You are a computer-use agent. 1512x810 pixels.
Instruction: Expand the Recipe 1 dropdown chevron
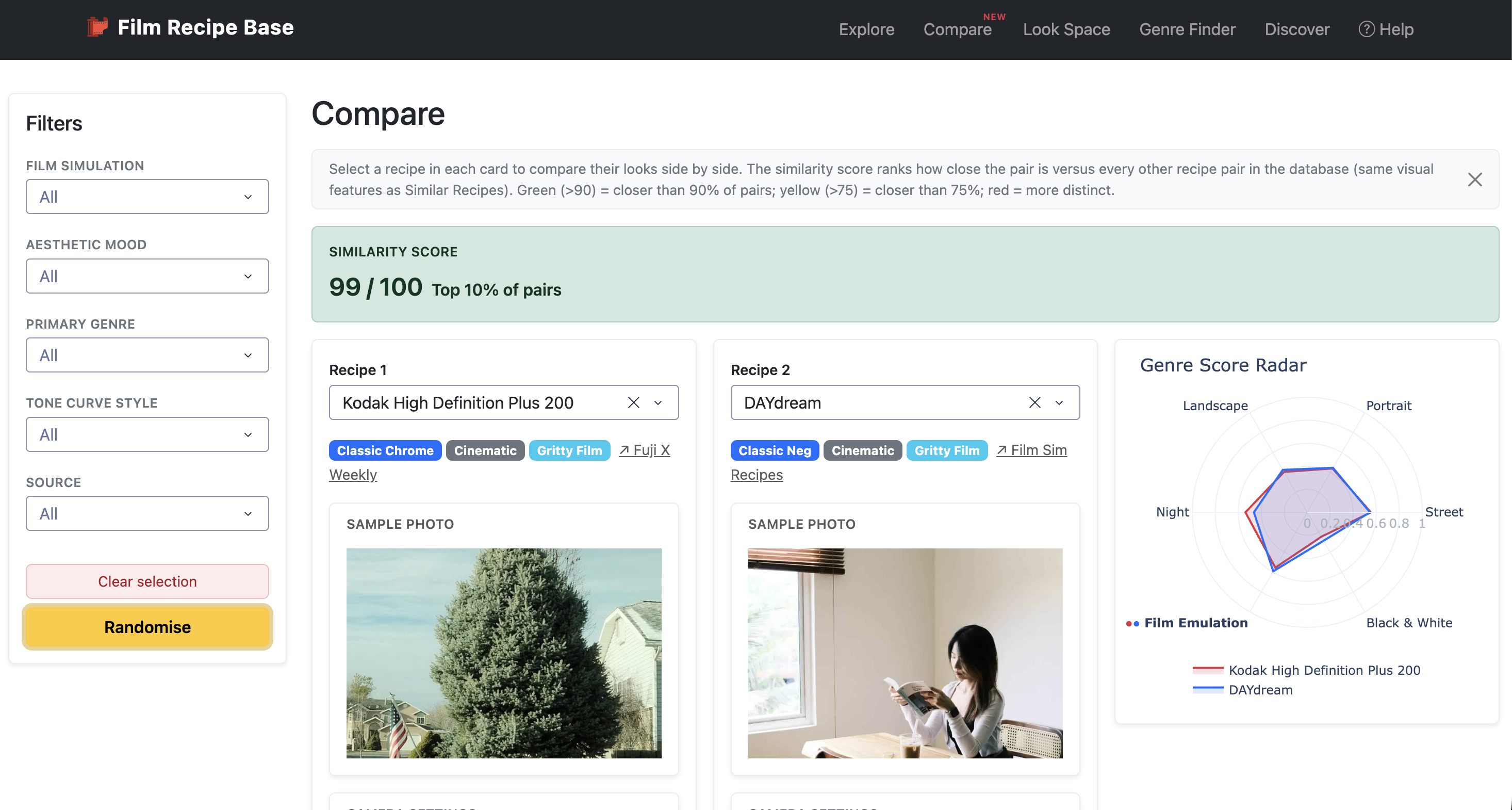click(x=658, y=403)
